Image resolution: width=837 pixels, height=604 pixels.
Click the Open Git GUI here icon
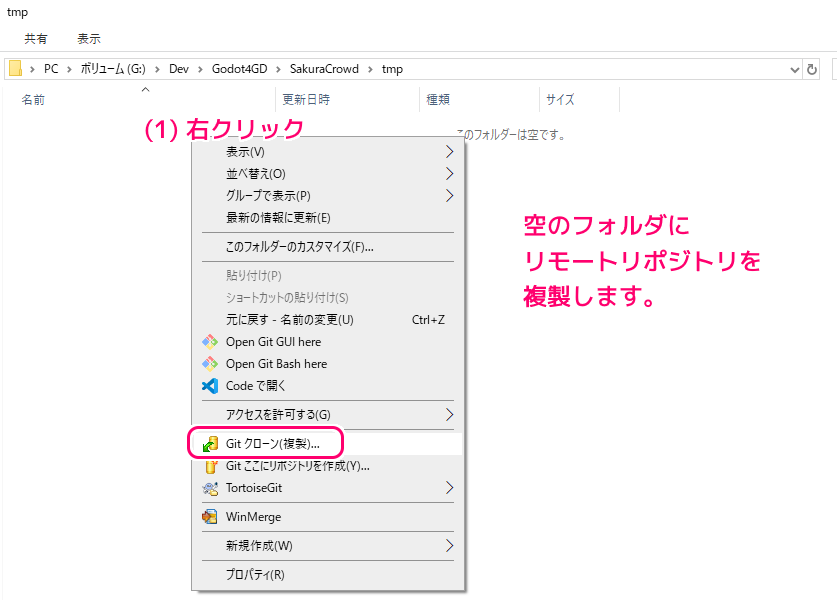(x=210, y=342)
